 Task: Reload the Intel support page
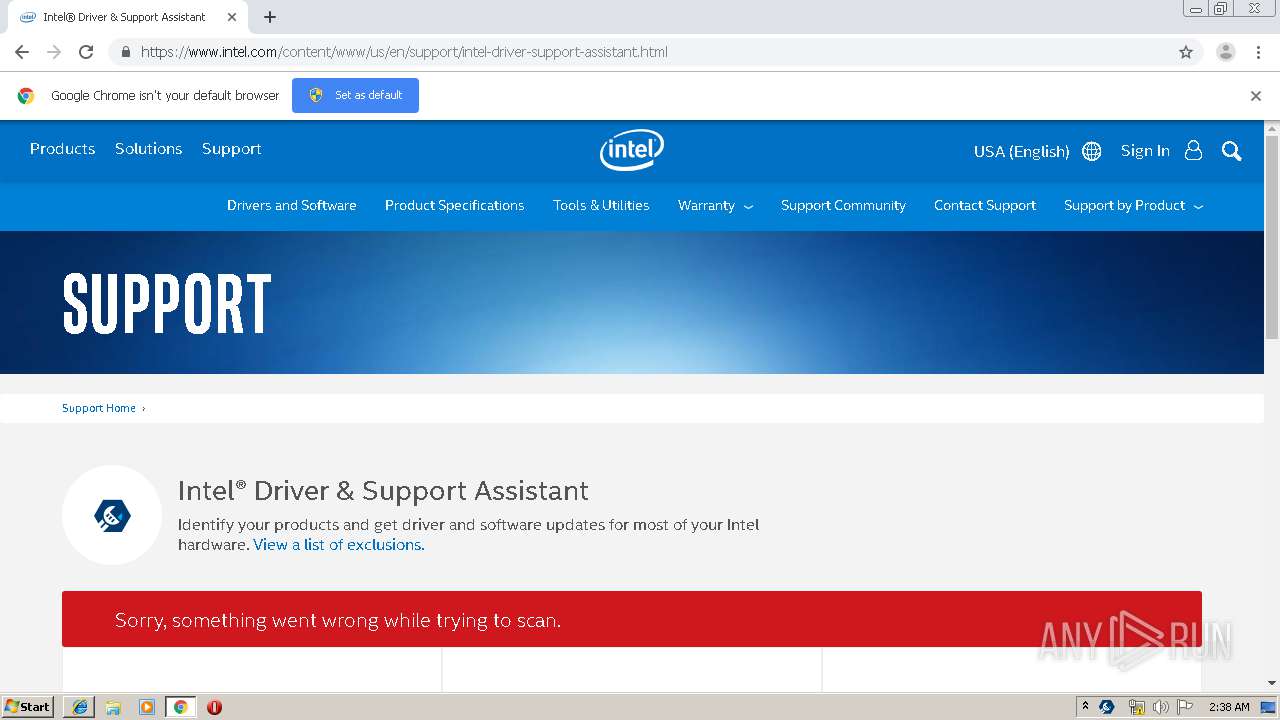click(86, 52)
